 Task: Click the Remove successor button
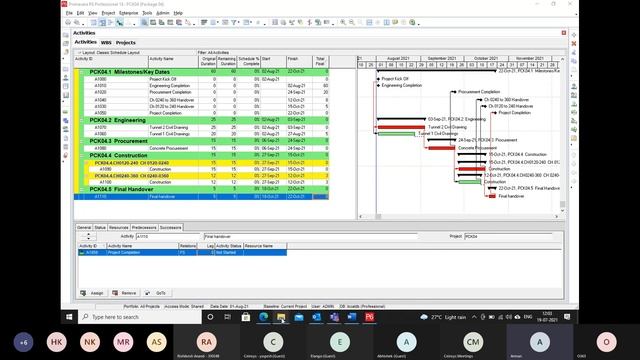(124, 293)
